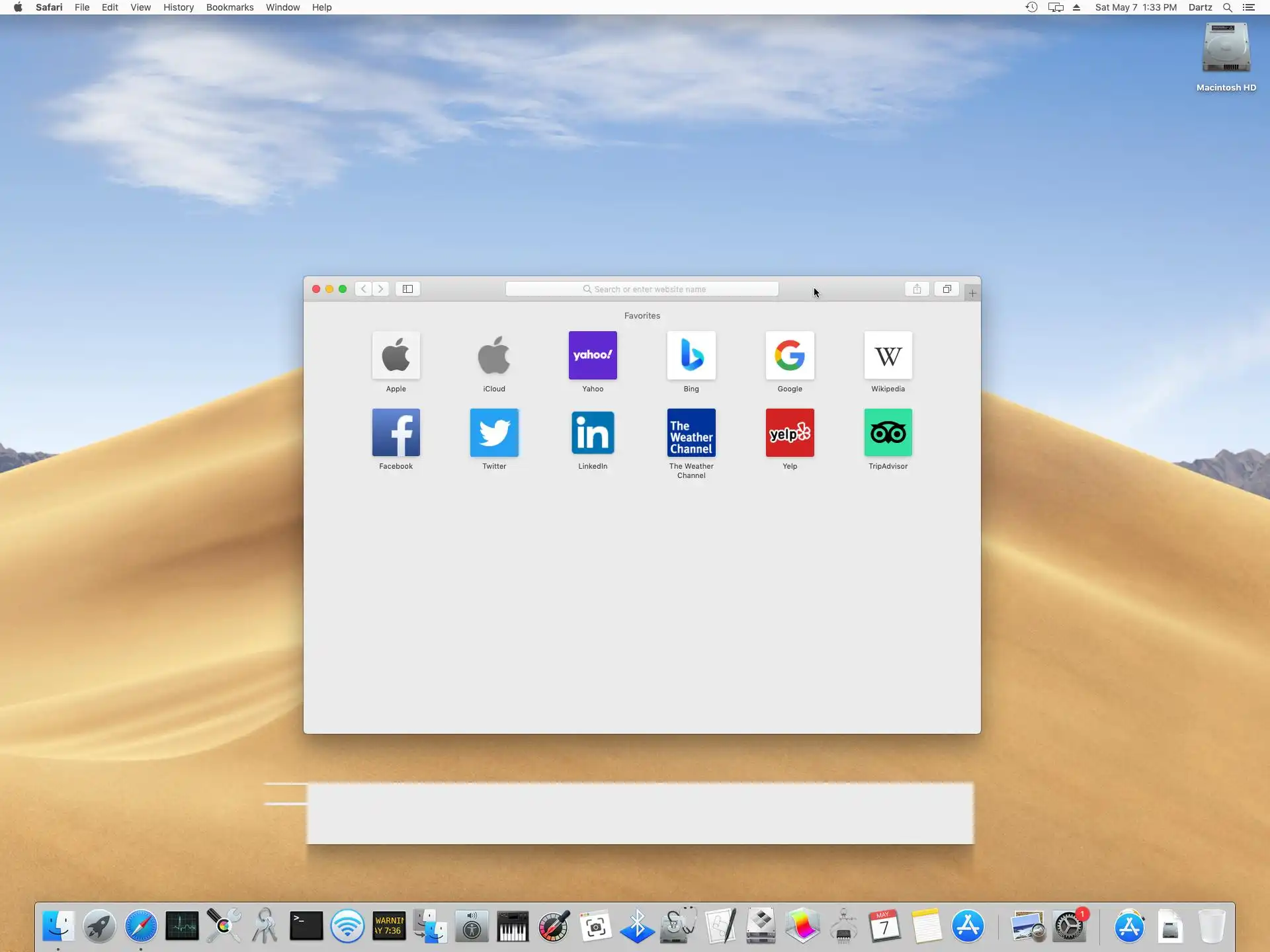This screenshot has width=1270, height=952.
Task: Go back with the left chevron
Action: [x=363, y=289]
